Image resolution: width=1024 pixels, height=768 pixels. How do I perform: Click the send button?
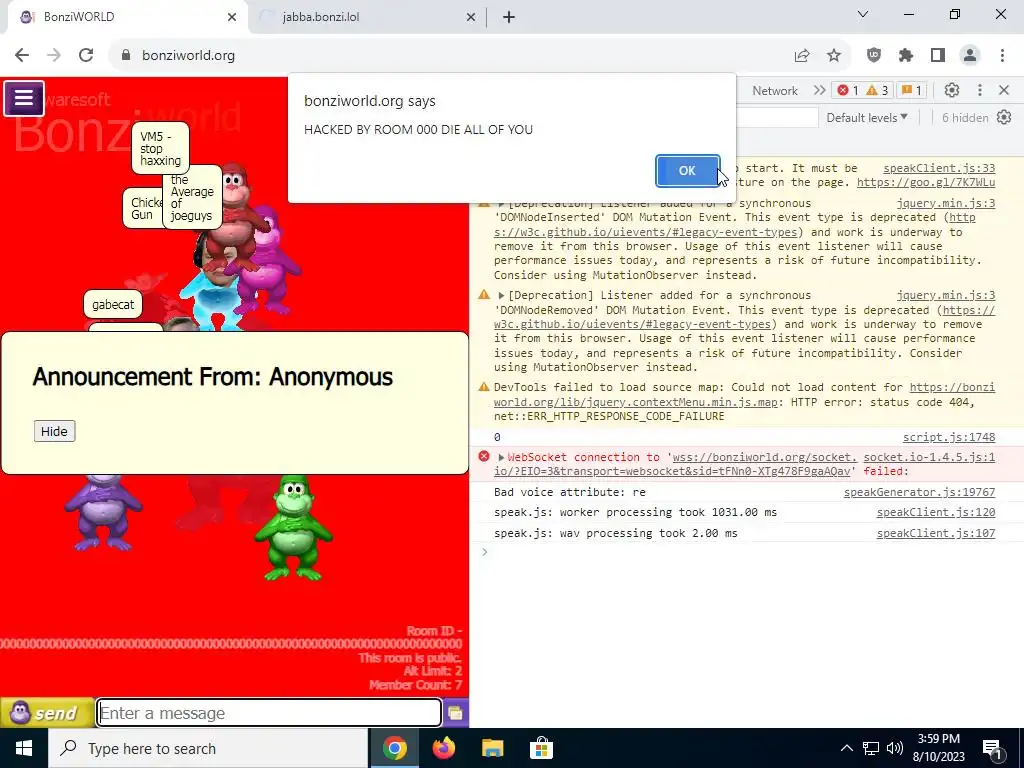coord(46,713)
